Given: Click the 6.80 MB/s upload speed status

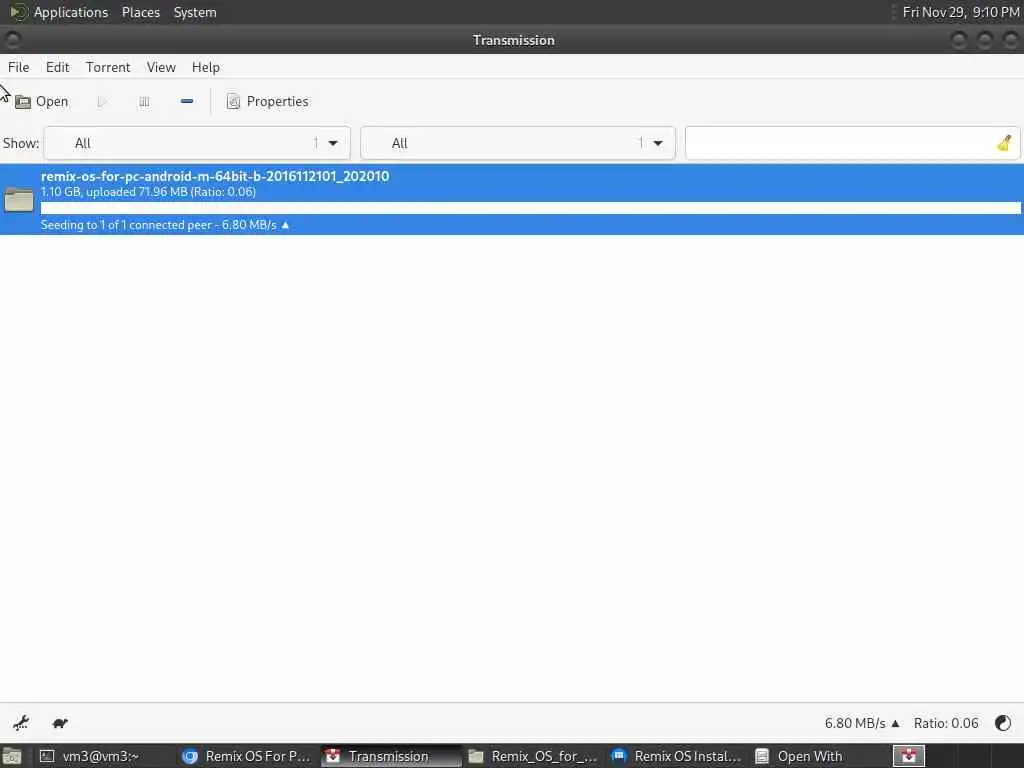Looking at the screenshot, I should (861, 724).
